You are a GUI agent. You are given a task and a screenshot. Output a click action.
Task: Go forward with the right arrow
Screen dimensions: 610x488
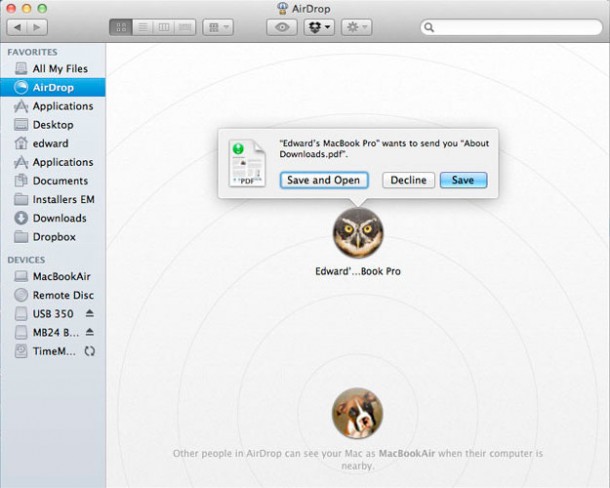coord(38,27)
